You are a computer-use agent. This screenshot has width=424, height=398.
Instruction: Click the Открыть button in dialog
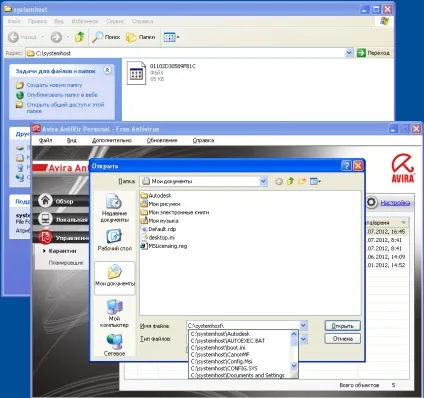(x=342, y=326)
